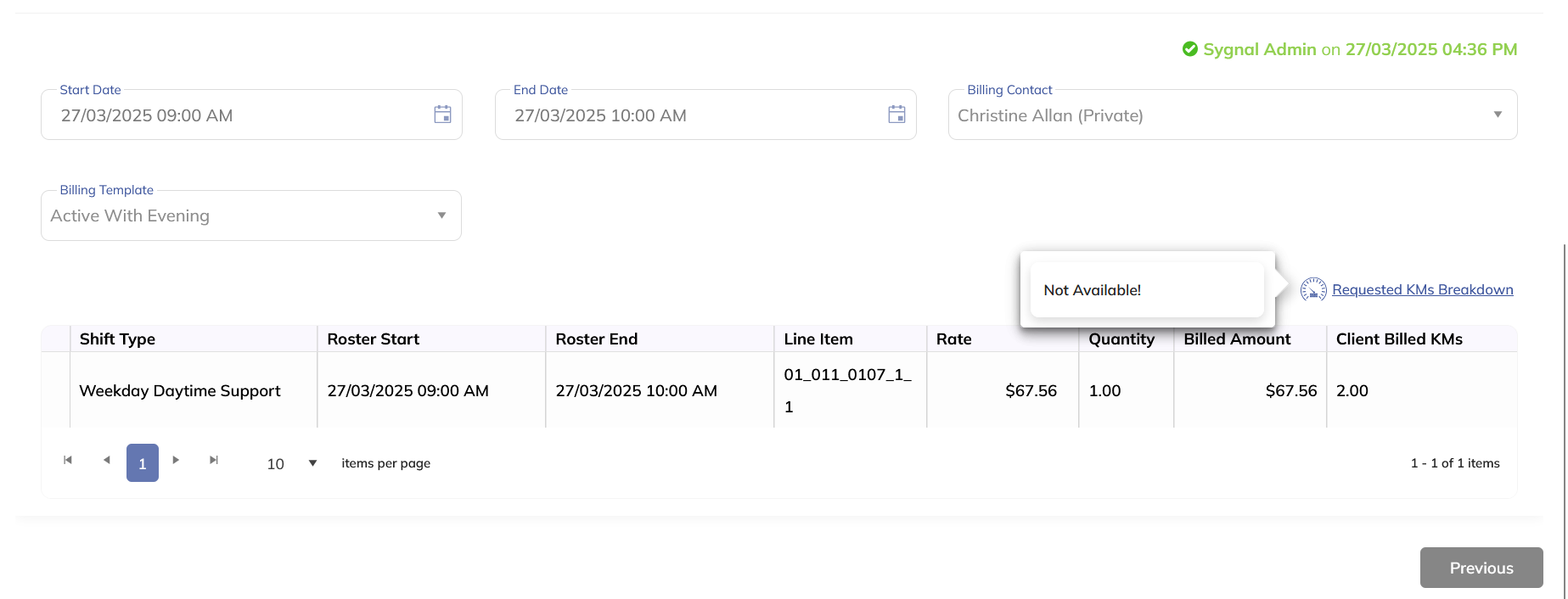Viewport: 1568px width, 599px height.
Task: Sort by Roster Start column header
Action: pyautogui.click(x=374, y=339)
